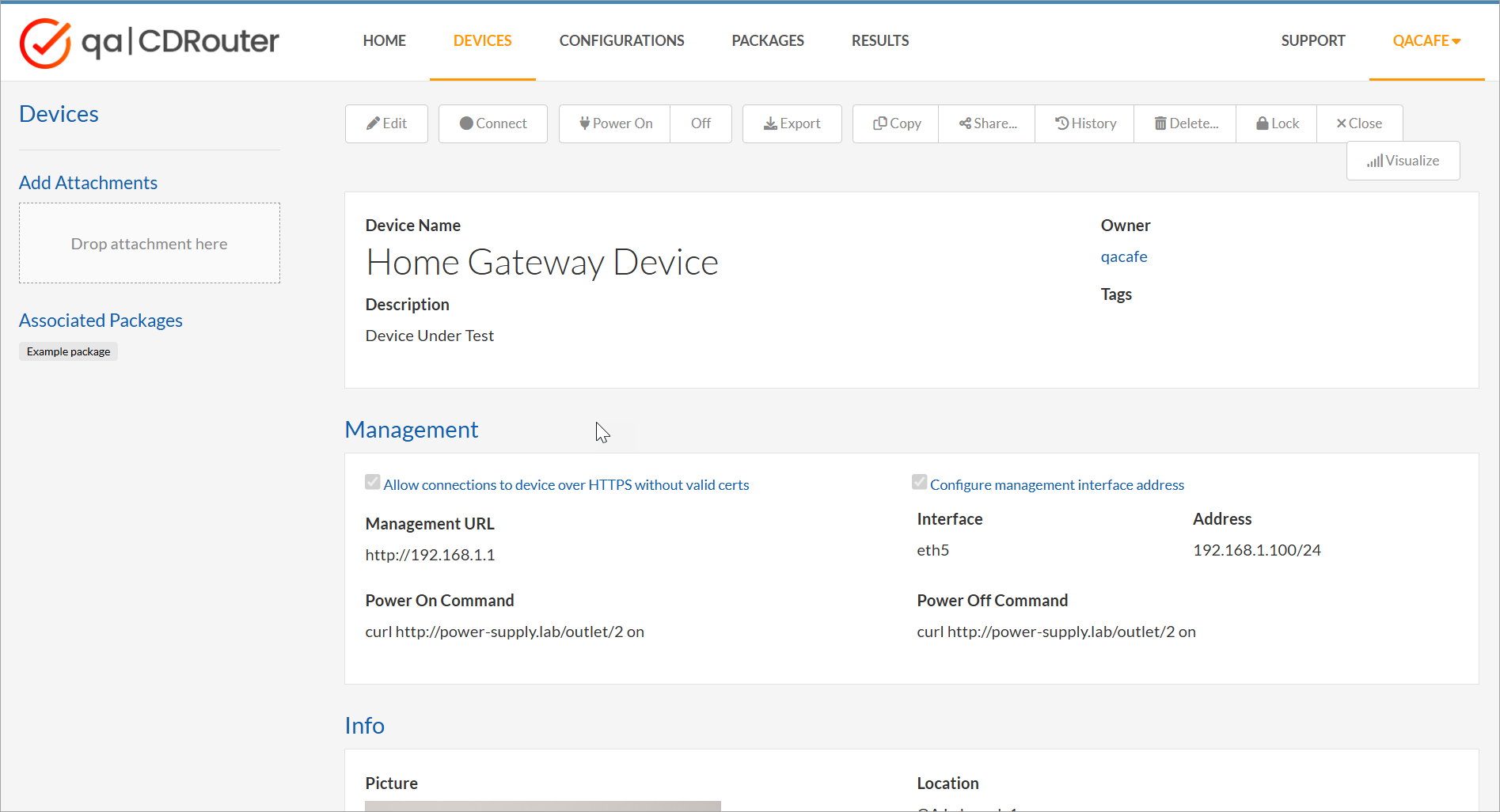Power On the device
Image resolution: width=1500 pixels, height=812 pixels.
coord(615,123)
